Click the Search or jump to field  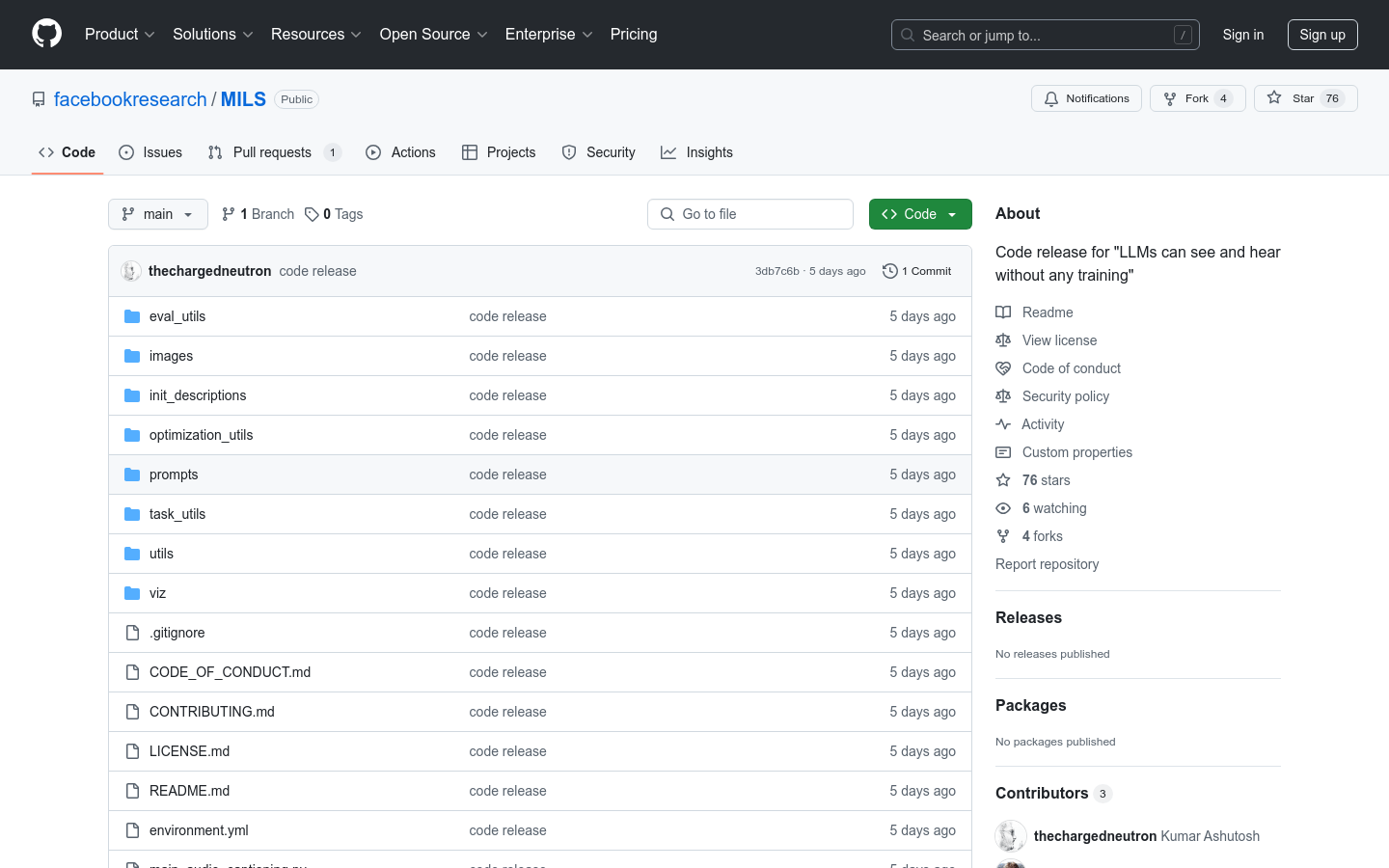(1046, 35)
